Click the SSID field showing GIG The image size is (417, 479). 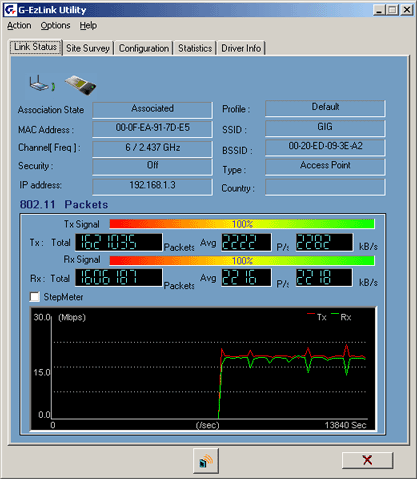(325, 128)
